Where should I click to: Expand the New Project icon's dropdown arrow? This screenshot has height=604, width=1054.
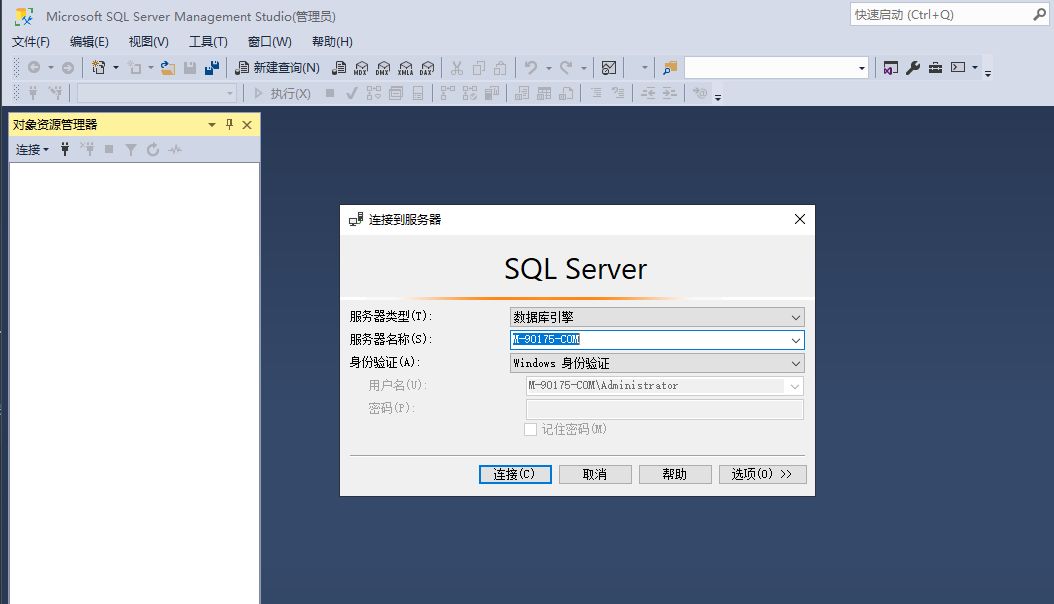(x=116, y=67)
